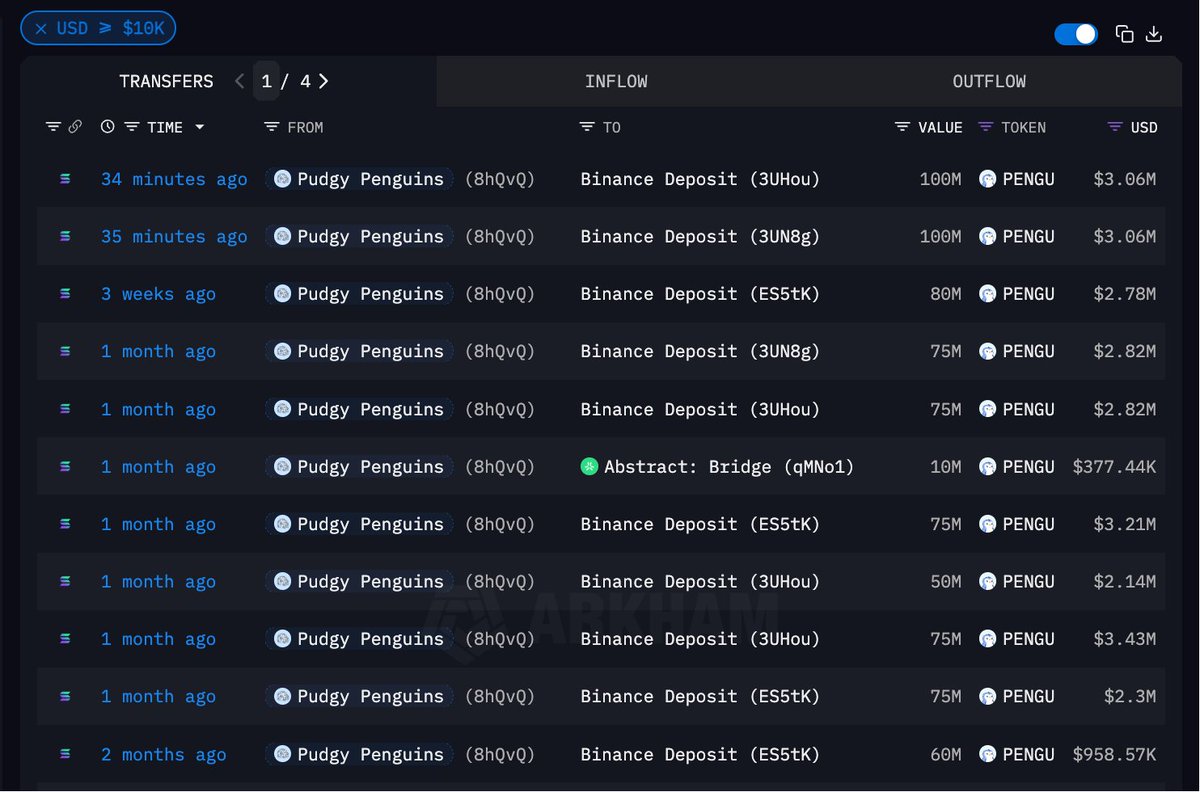Open Binance Deposit (3UN8g) in 35 minutes row

700,236
